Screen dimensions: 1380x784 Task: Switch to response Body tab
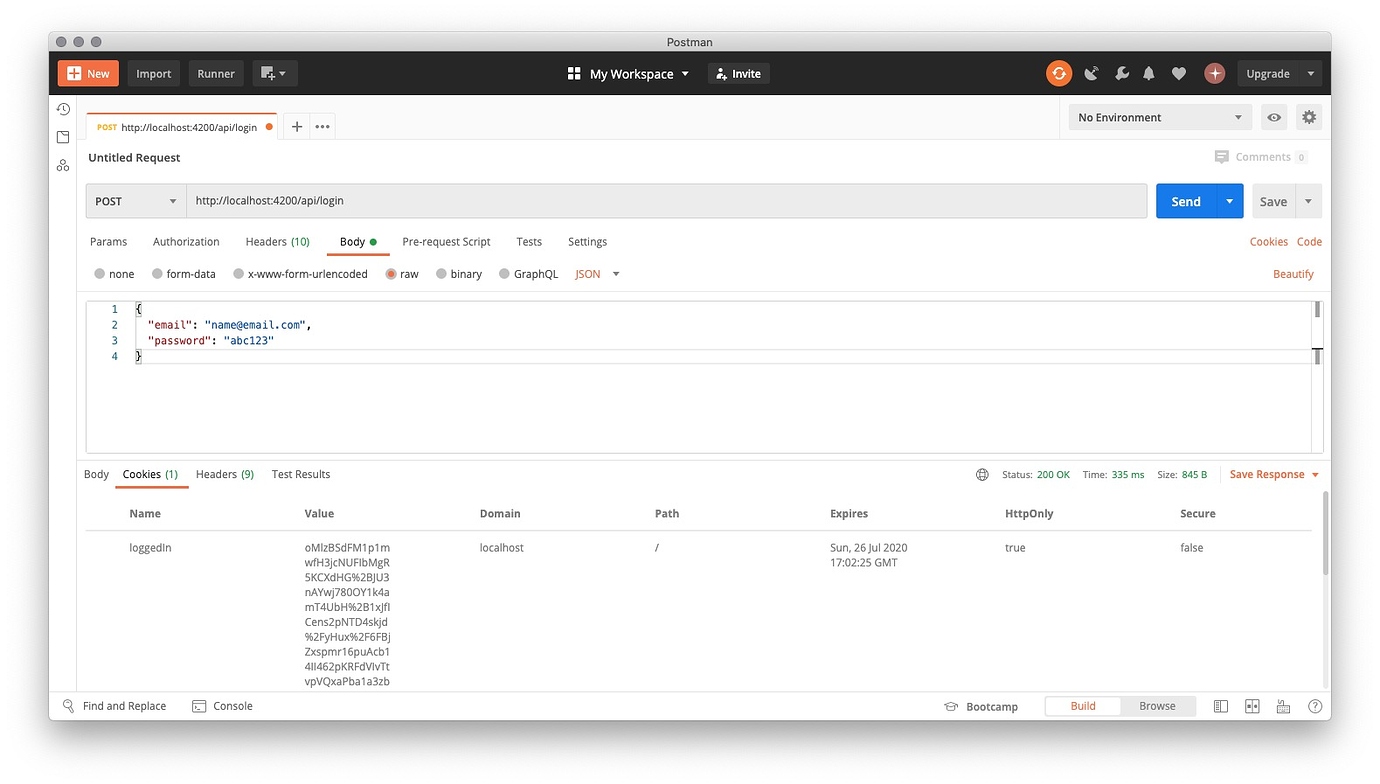96,475
